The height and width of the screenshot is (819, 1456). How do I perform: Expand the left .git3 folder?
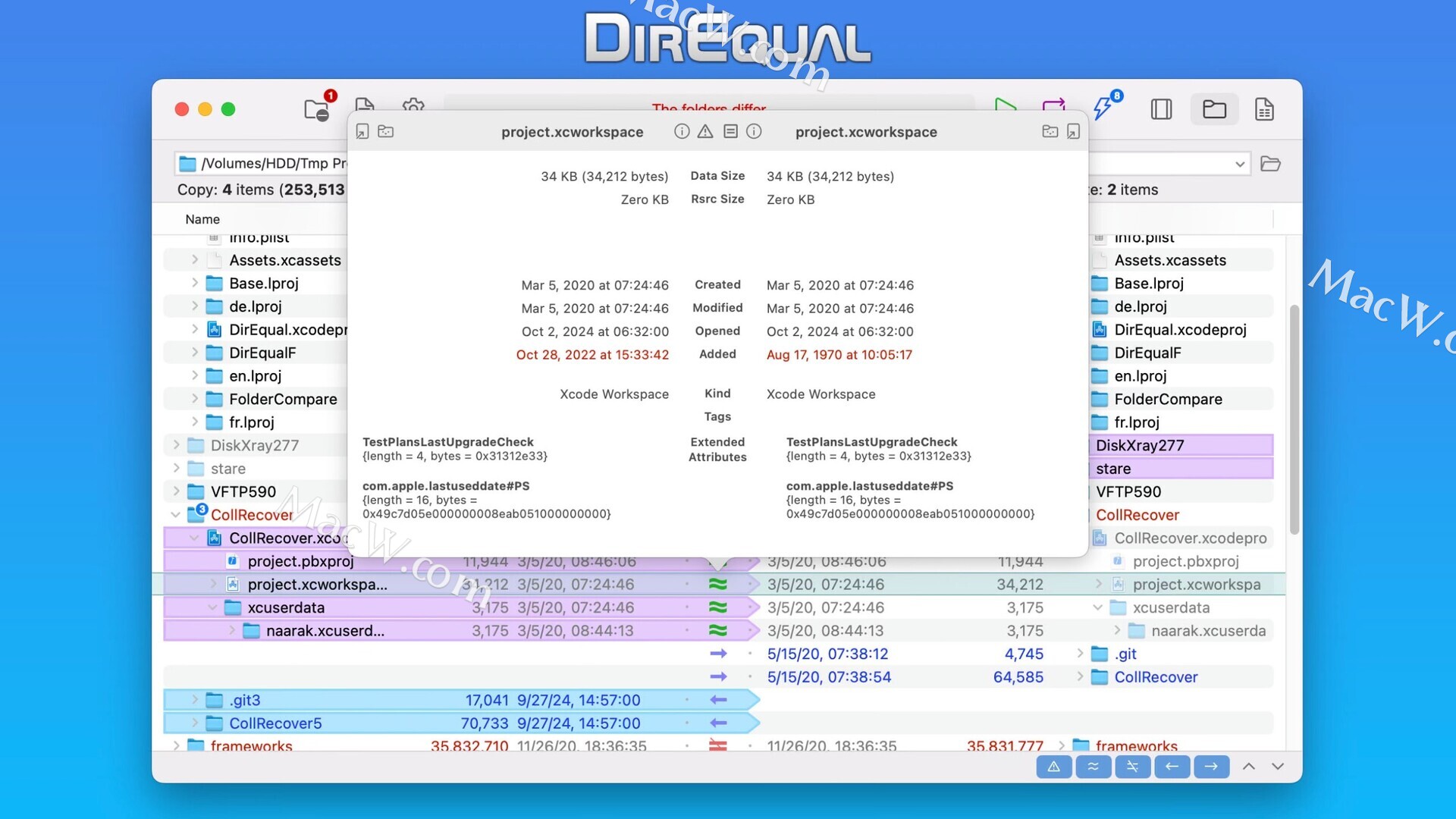pyautogui.click(x=194, y=700)
